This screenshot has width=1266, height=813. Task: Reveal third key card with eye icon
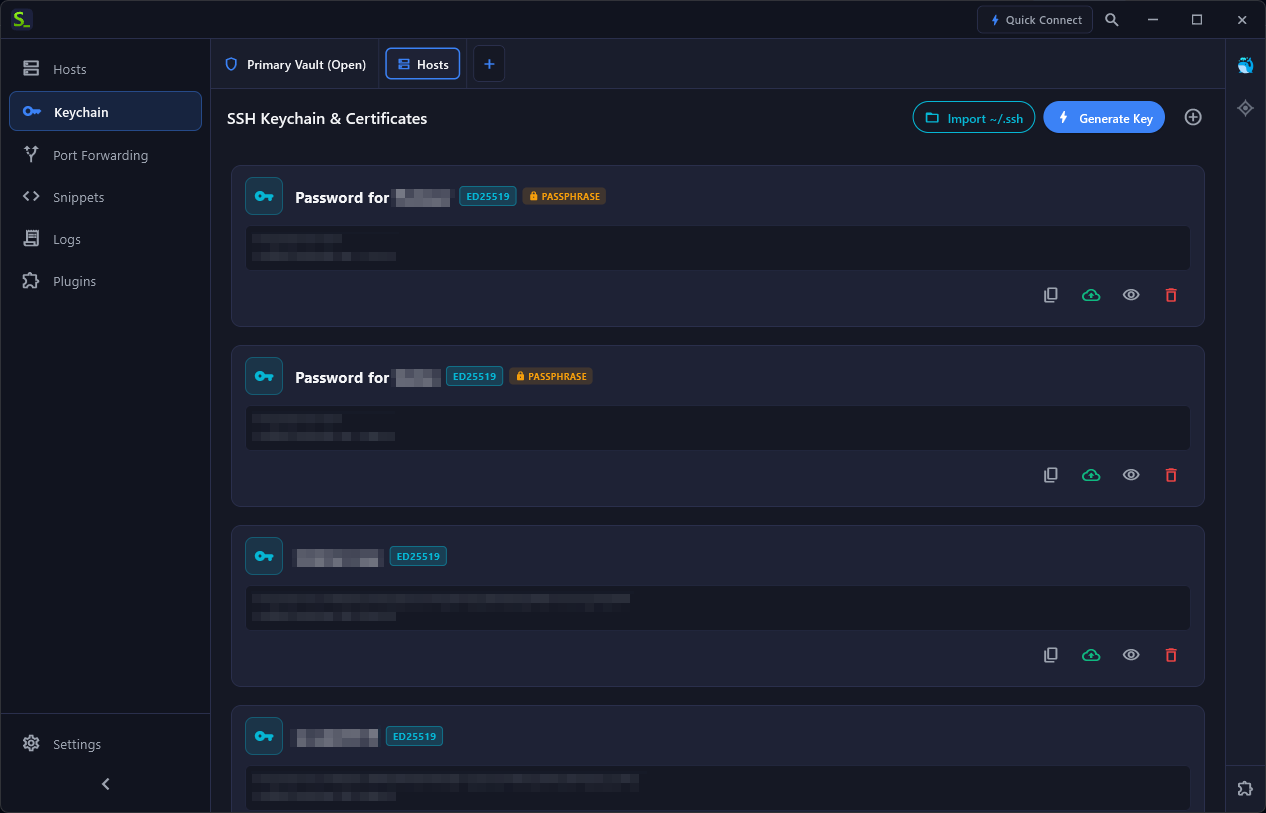(x=1131, y=655)
